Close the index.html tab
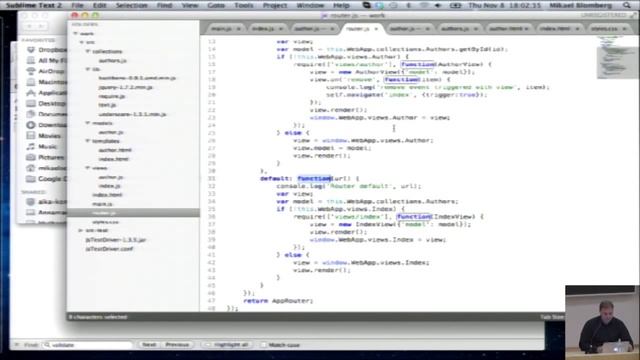This screenshot has height=360, width=640. pos(578,29)
